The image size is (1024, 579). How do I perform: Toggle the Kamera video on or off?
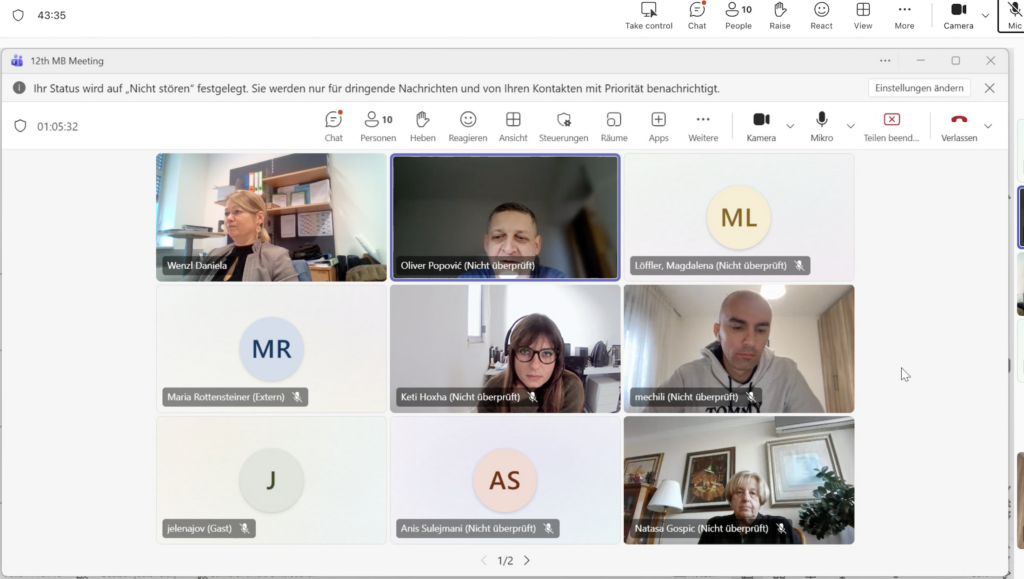pyautogui.click(x=761, y=126)
